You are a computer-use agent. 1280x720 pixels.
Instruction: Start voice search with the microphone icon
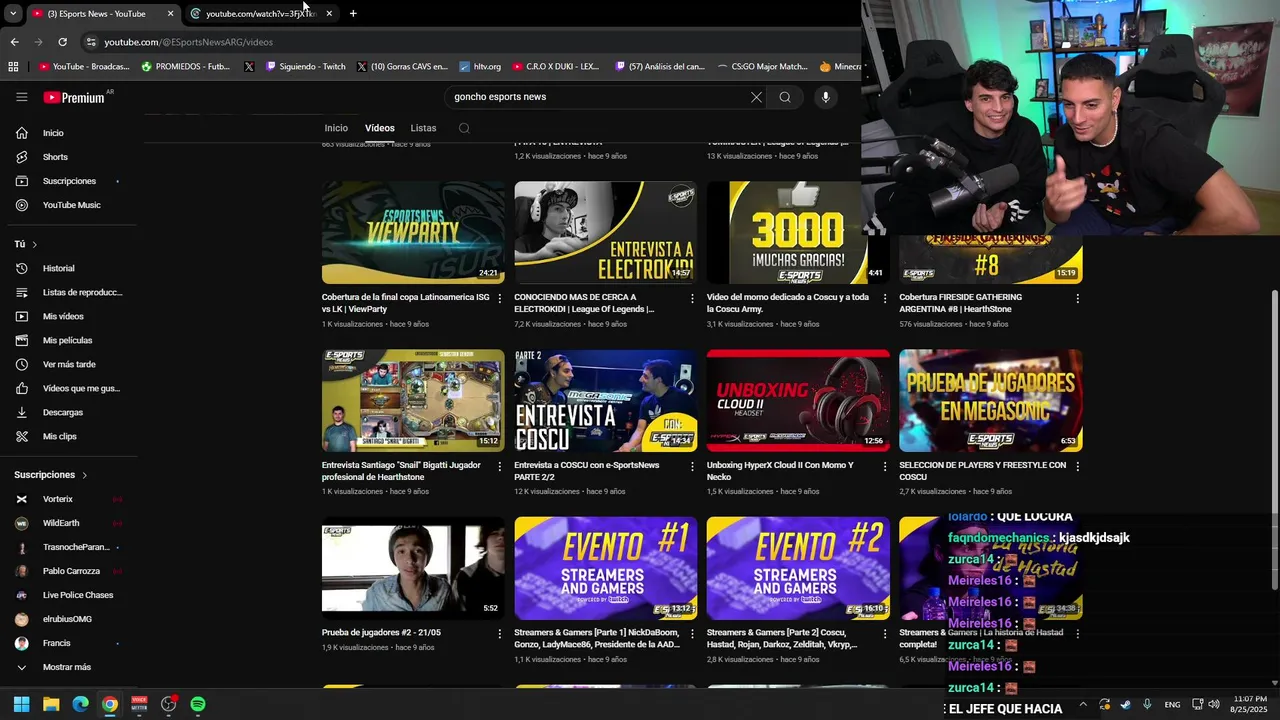click(825, 97)
